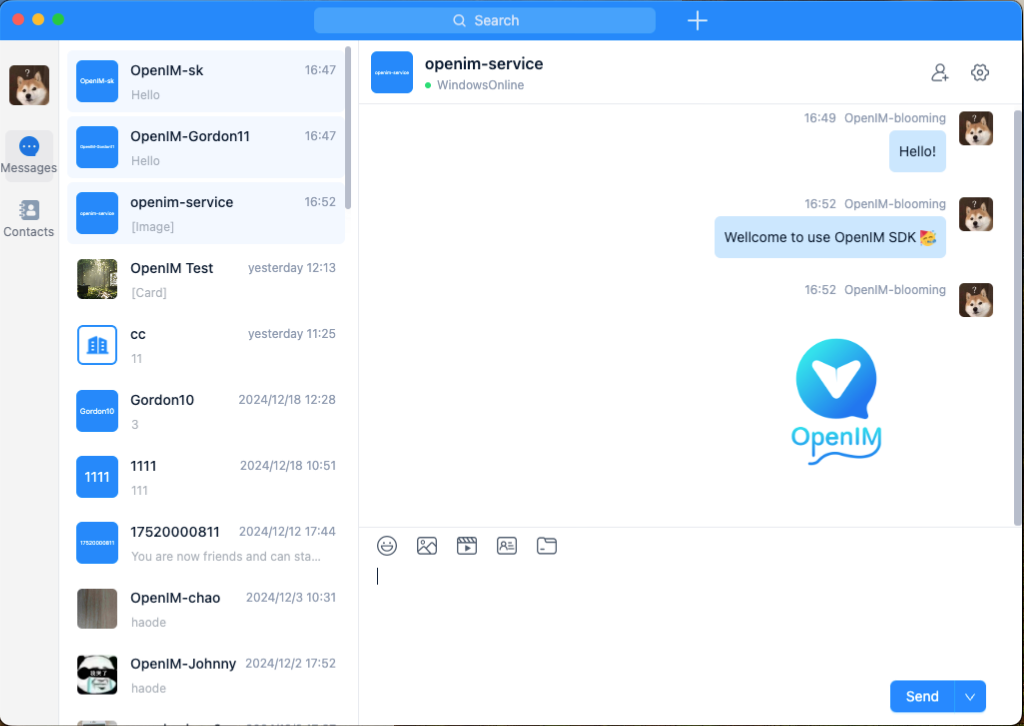
Task: Click the cc building group avatar
Action: [97, 345]
